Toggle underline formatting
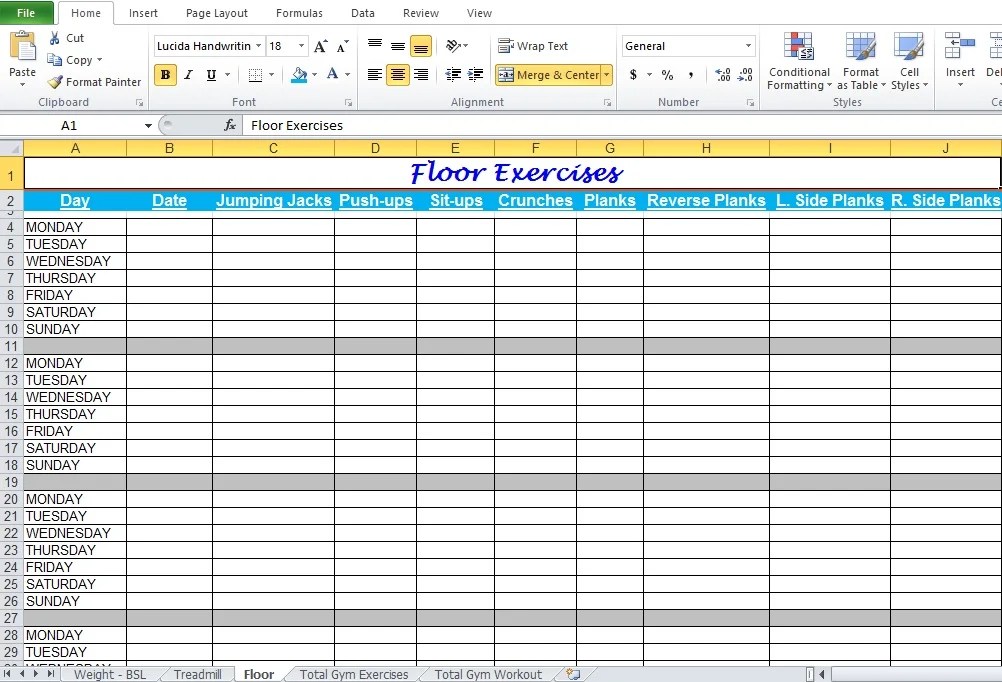The image size is (1002, 682). pos(211,75)
